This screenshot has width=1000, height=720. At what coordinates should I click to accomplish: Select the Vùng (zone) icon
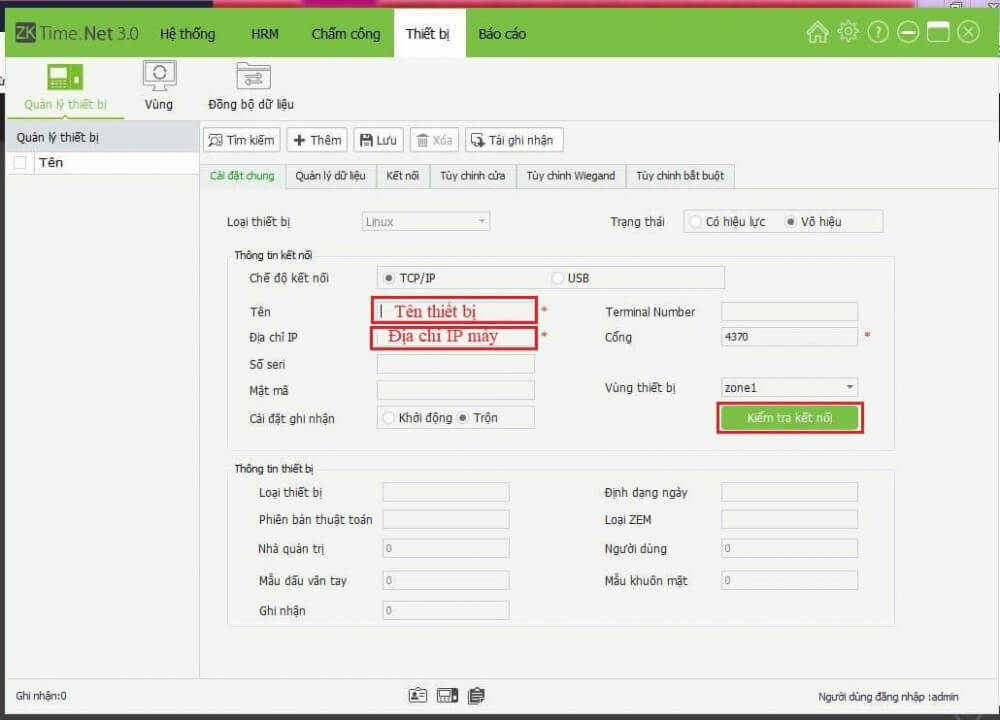coord(160,75)
